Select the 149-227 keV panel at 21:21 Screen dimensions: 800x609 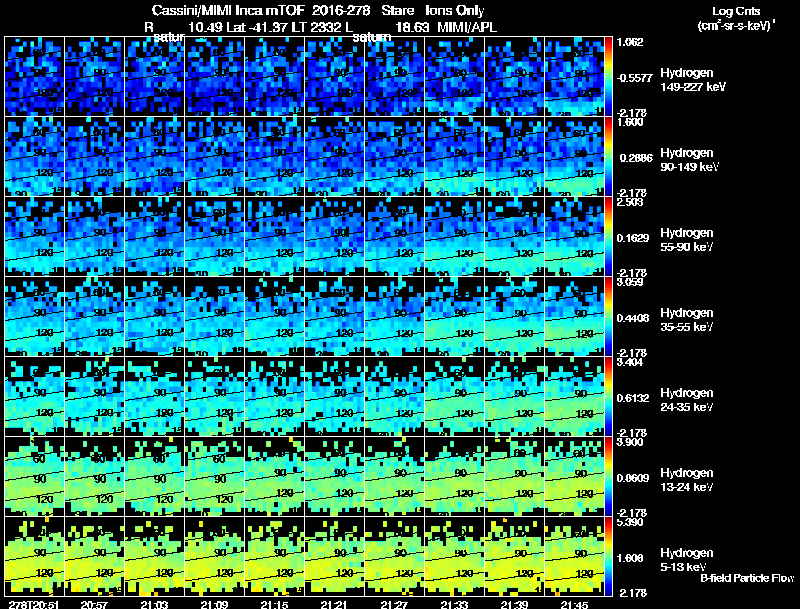click(x=335, y=77)
